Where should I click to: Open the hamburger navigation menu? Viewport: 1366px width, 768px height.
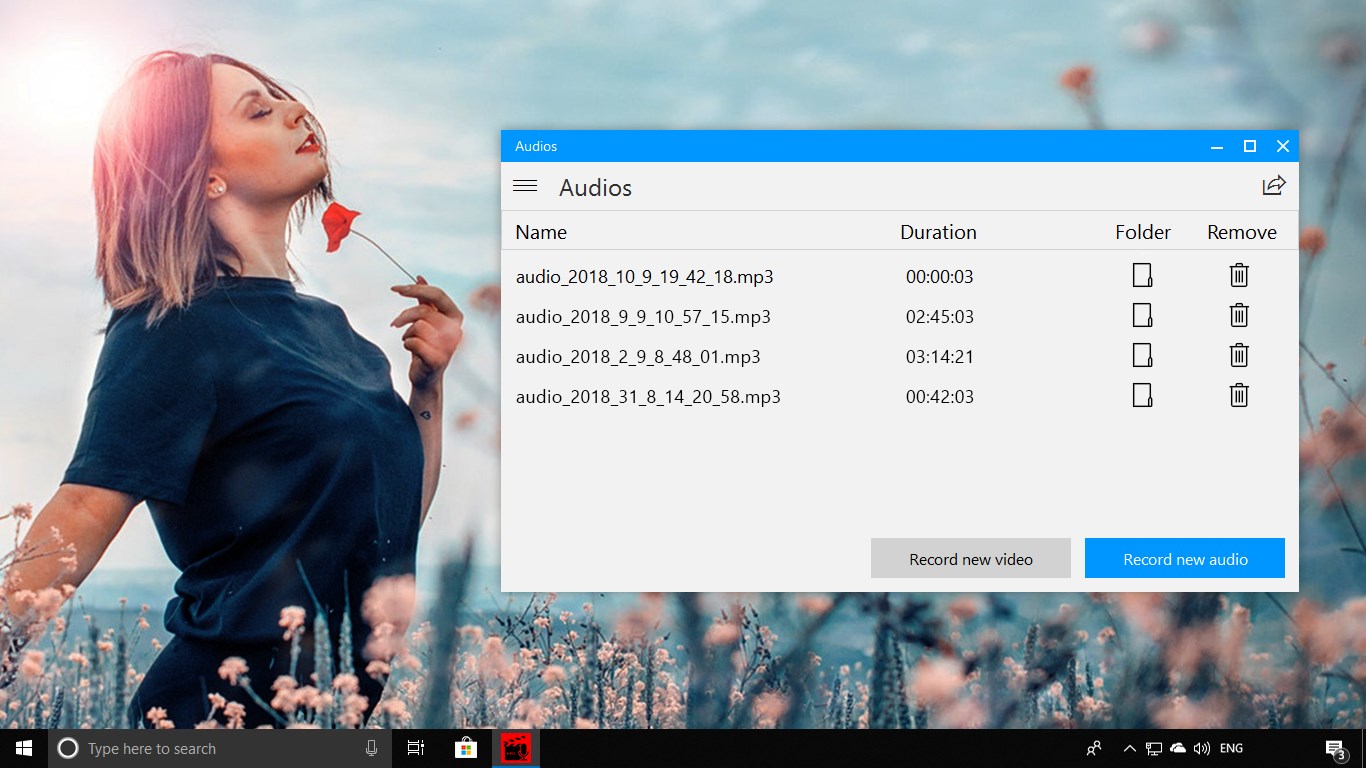pos(524,186)
